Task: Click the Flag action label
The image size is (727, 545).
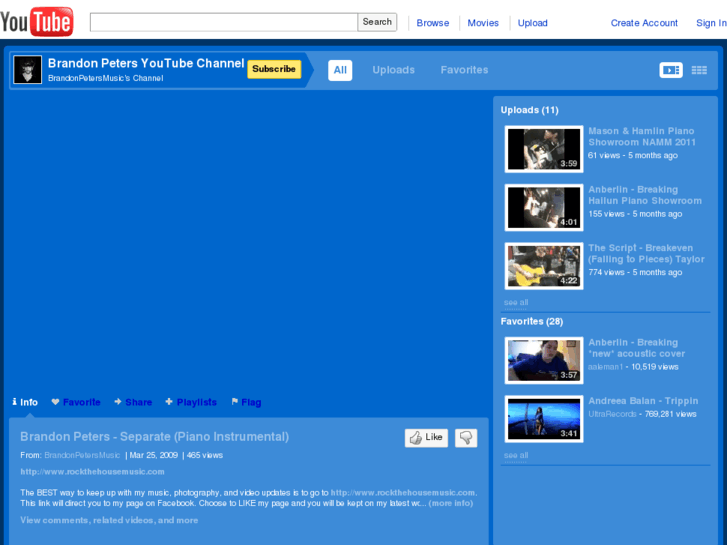Action: tap(251, 402)
